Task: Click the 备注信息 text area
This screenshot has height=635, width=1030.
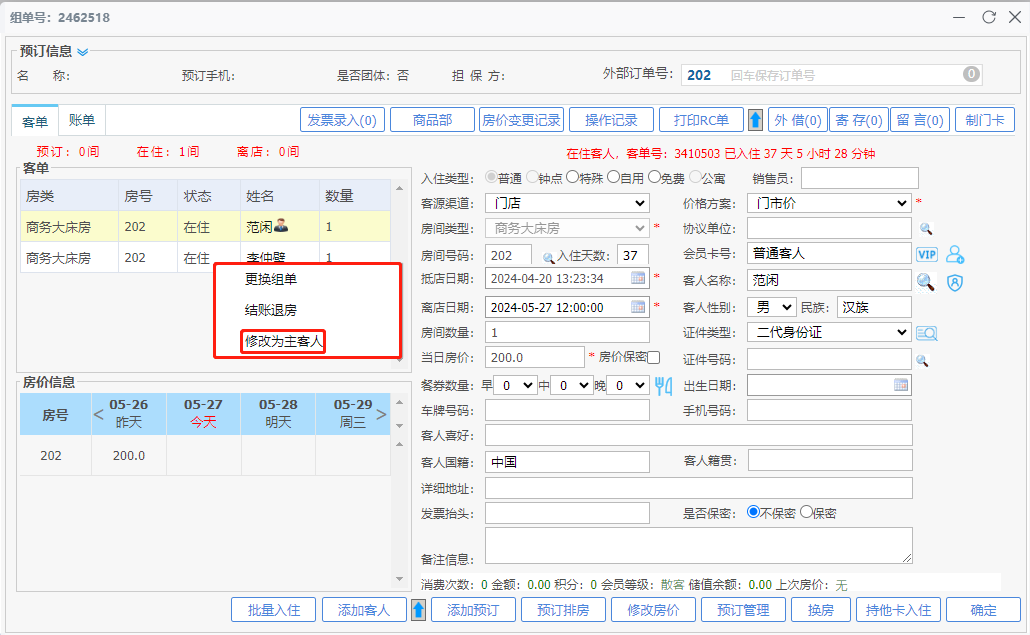Action: point(699,546)
